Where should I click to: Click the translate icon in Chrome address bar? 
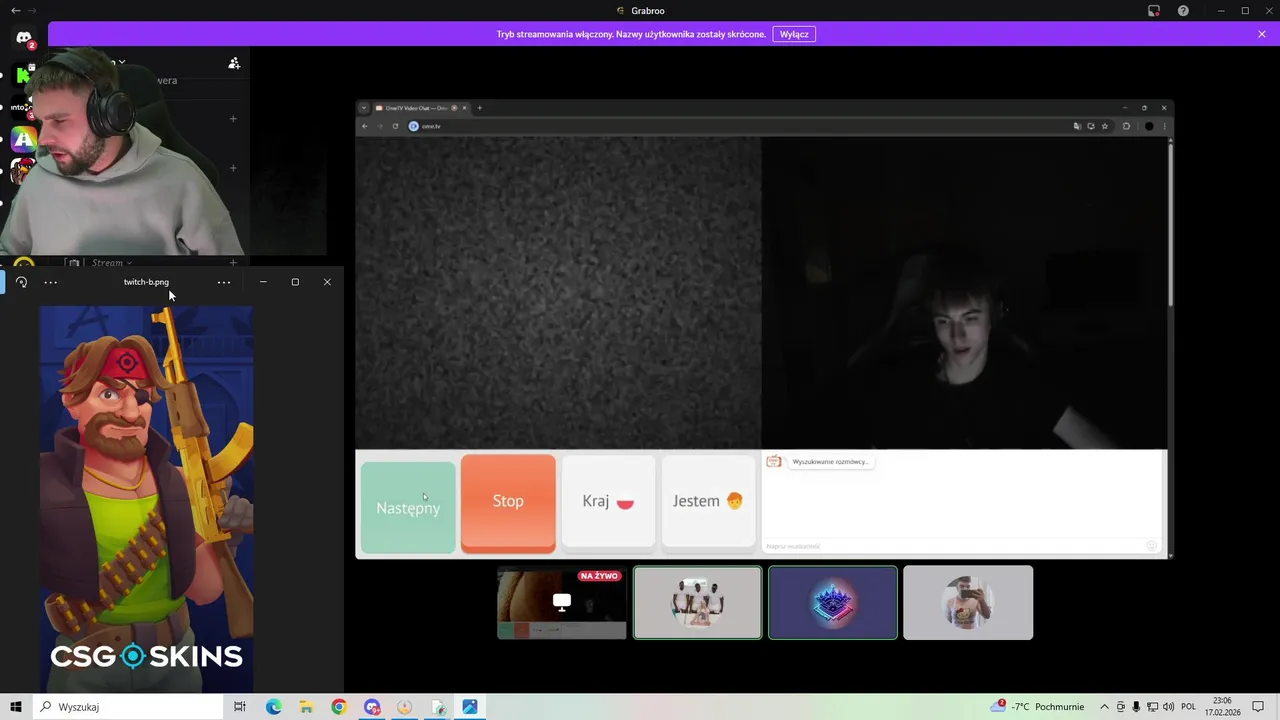pyautogui.click(x=1077, y=126)
